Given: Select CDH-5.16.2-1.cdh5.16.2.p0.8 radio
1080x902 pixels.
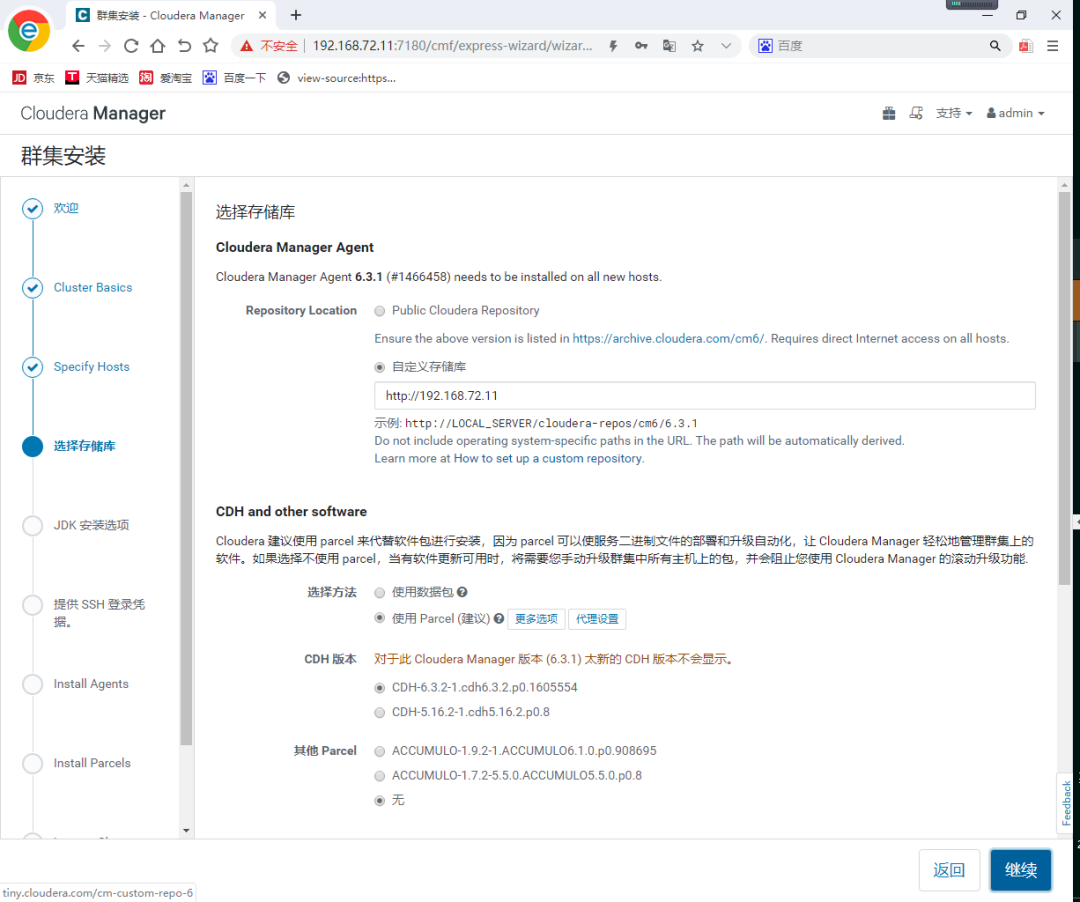Looking at the screenshot, I should [x=380, y=713].
